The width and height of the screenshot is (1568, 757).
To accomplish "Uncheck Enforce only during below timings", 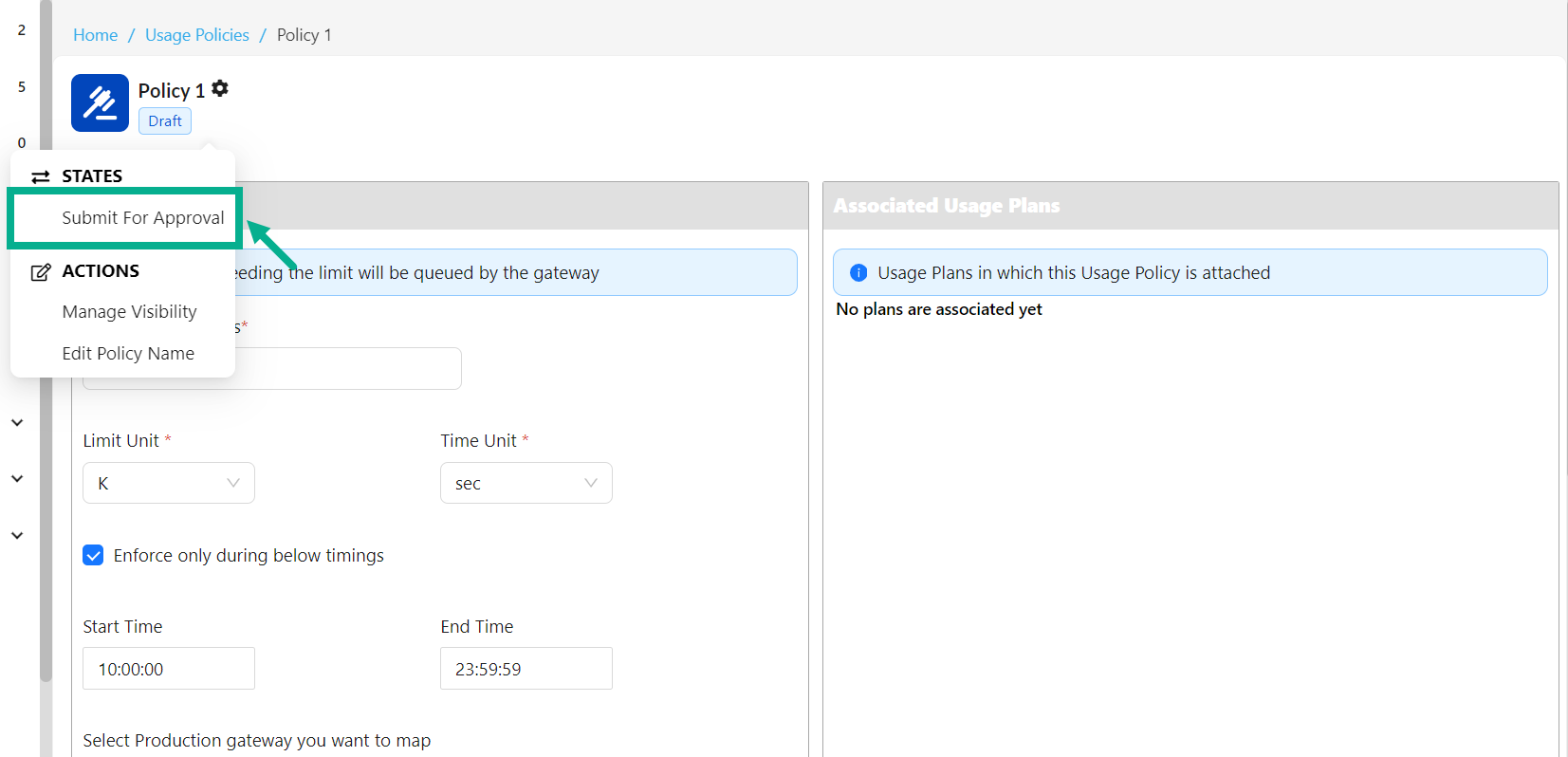I will coord(93,555).
